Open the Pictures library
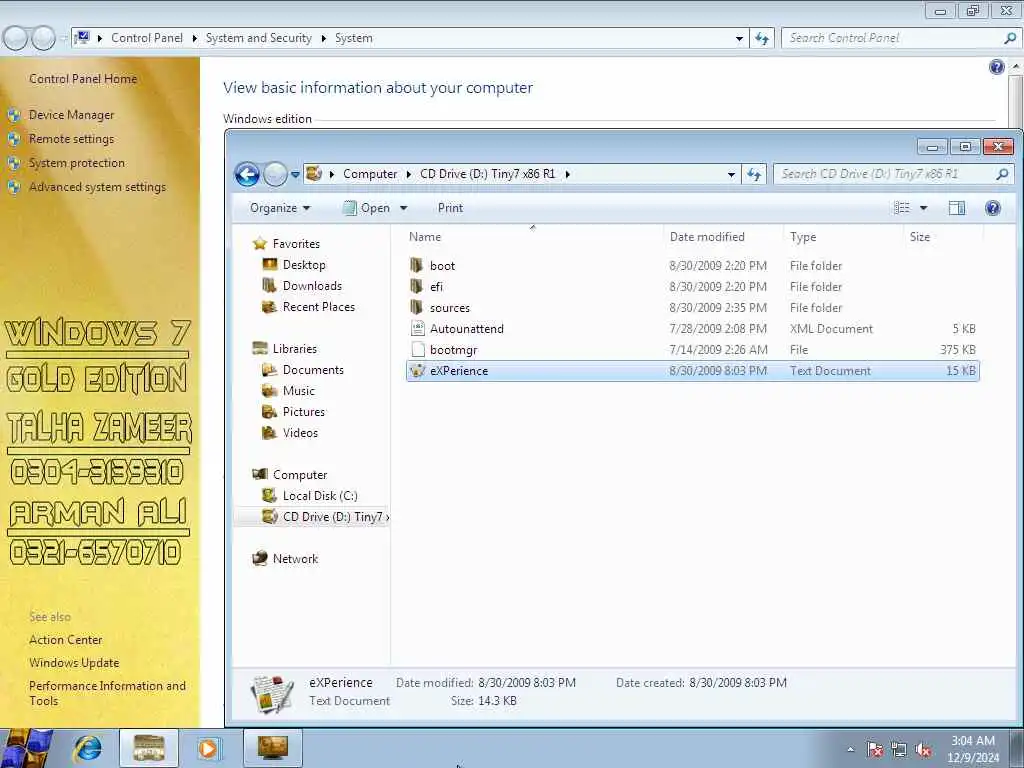This screenshot has width=1024, height=768. click(304, 411)
